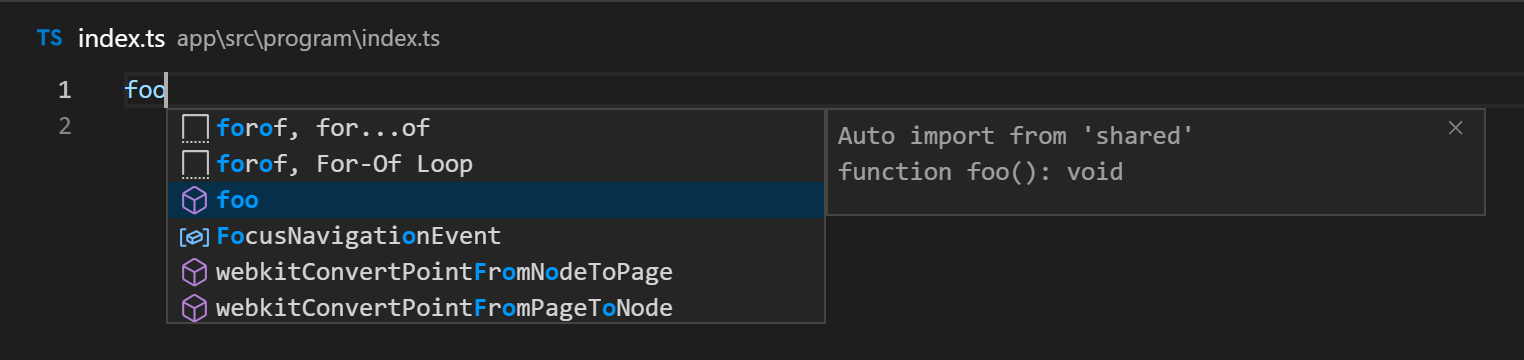This screenshot has width=1524, height=360.
Task: Click the cube icon beside foo
Action: tap(194, 200)
